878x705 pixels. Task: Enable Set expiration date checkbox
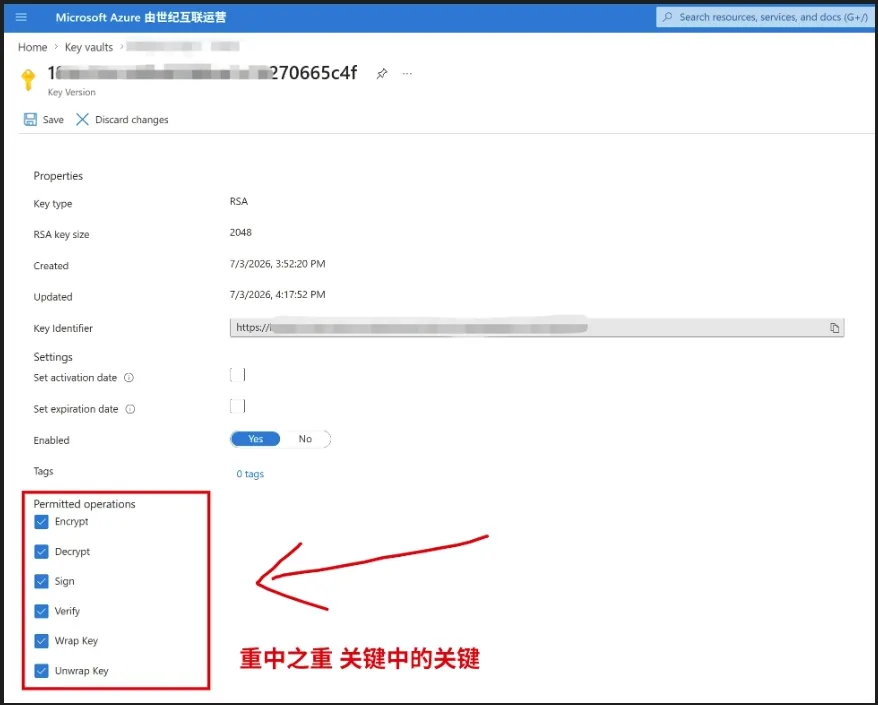237,406
